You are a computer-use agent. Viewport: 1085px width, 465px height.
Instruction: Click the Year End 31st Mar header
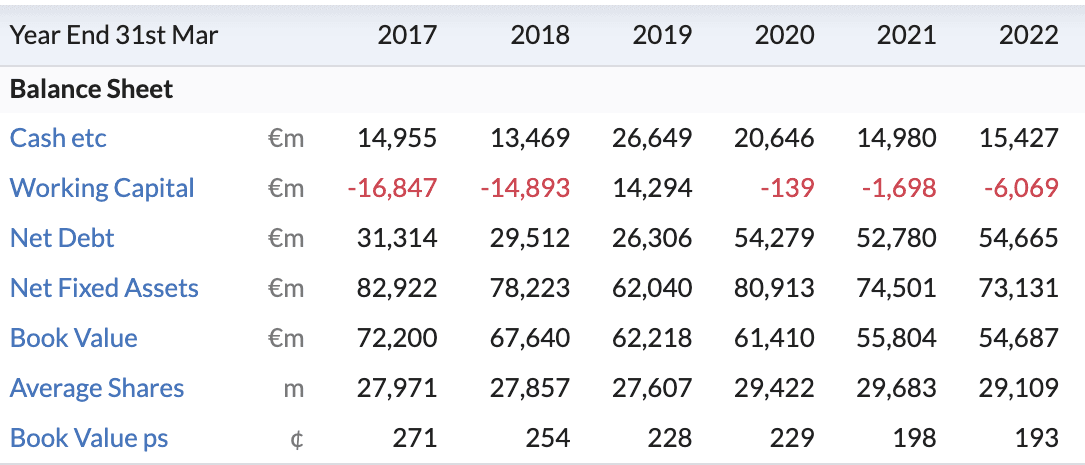coord(114,35)
